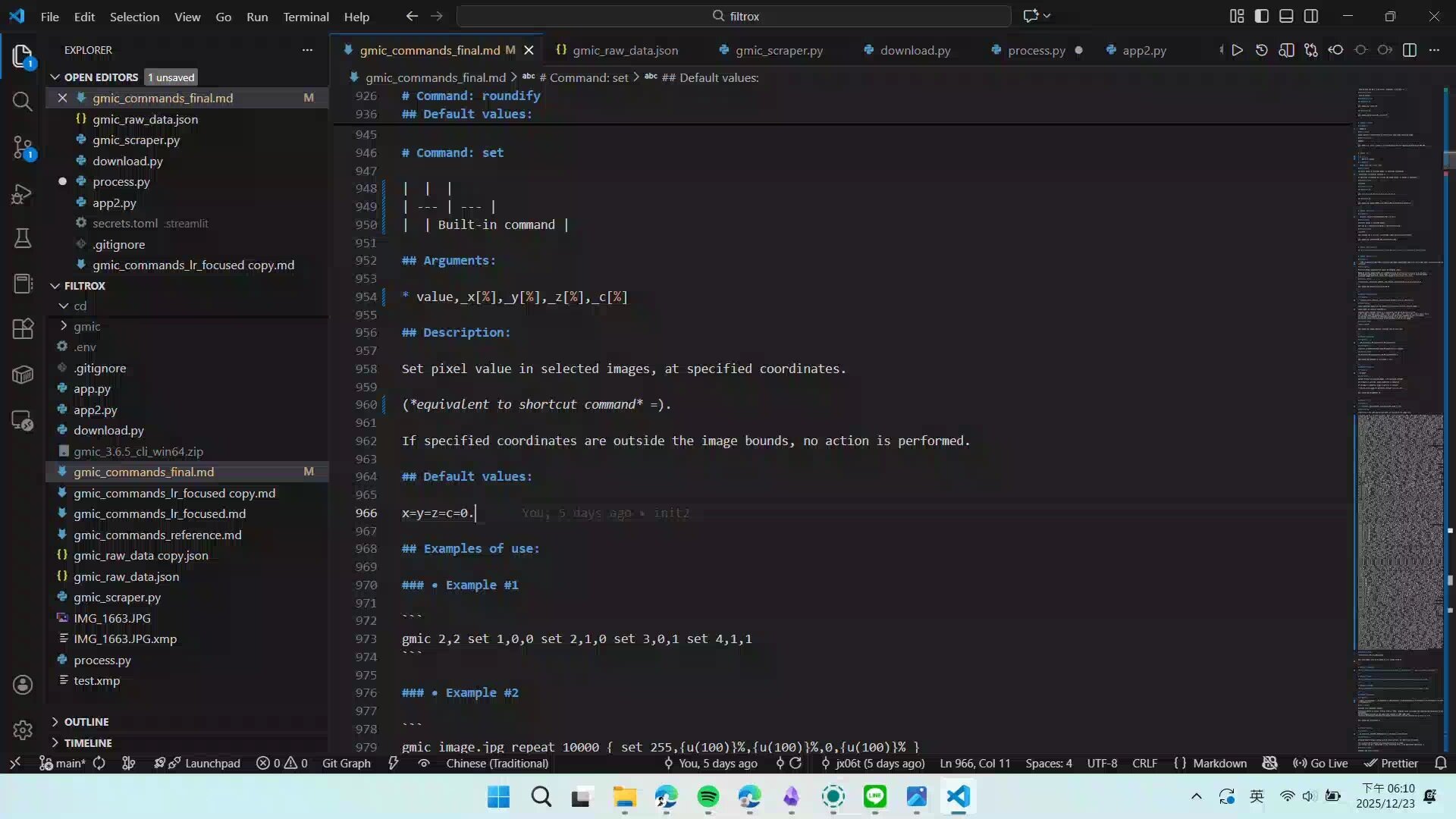Click the Run Code play icon
The height and width of the screenshot is (819, 1456).
pyautogui.click(x=1237, y=50)
